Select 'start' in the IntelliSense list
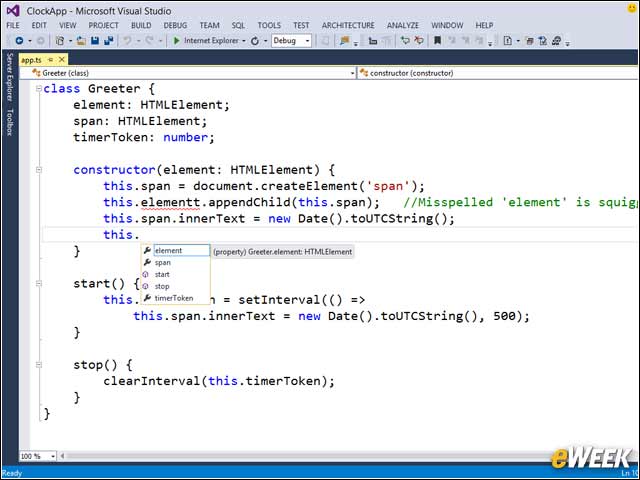This screenshot has width=640, height=480. [176, 274]
